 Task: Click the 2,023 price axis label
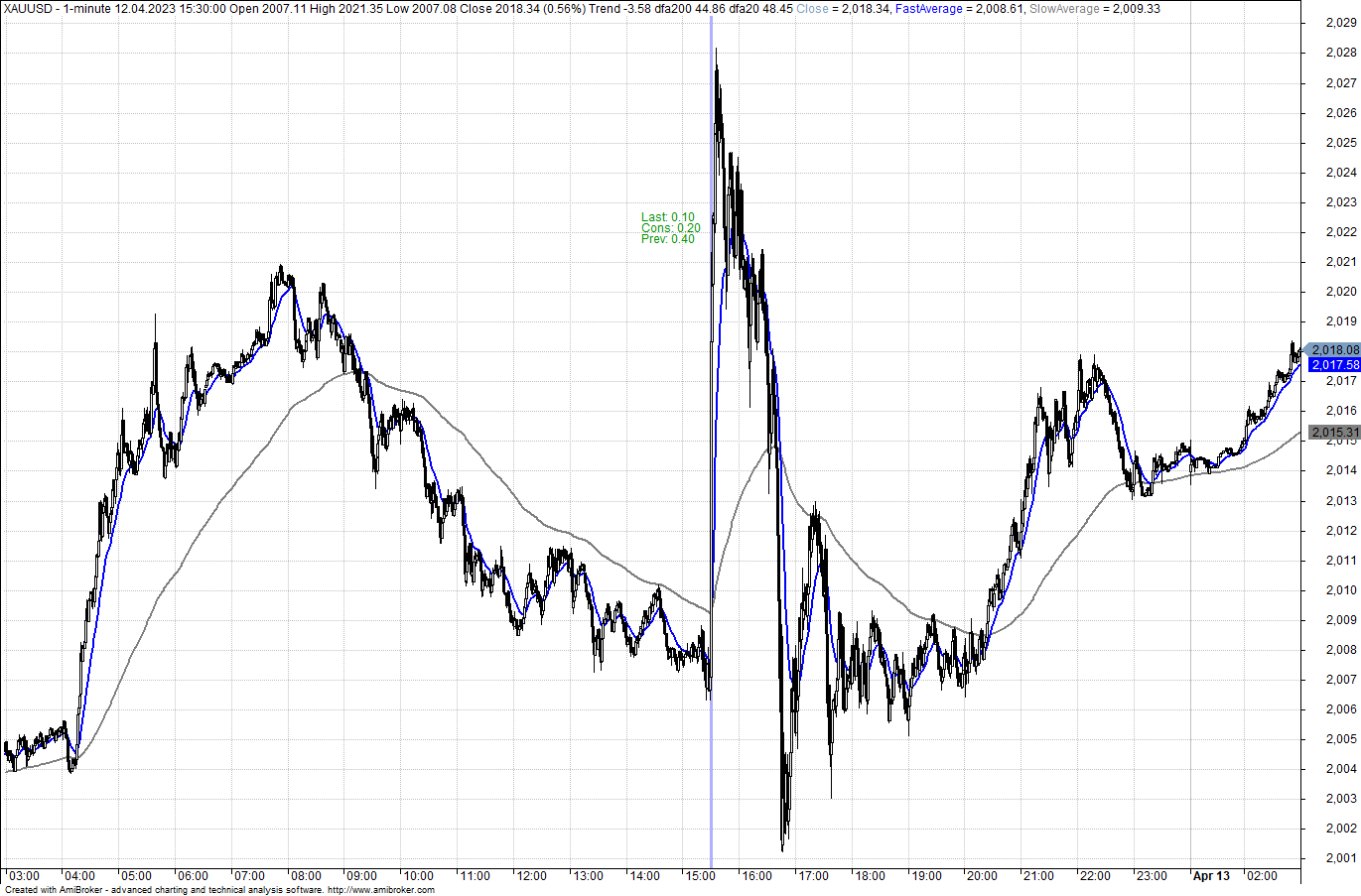(x=1341, y=202)
